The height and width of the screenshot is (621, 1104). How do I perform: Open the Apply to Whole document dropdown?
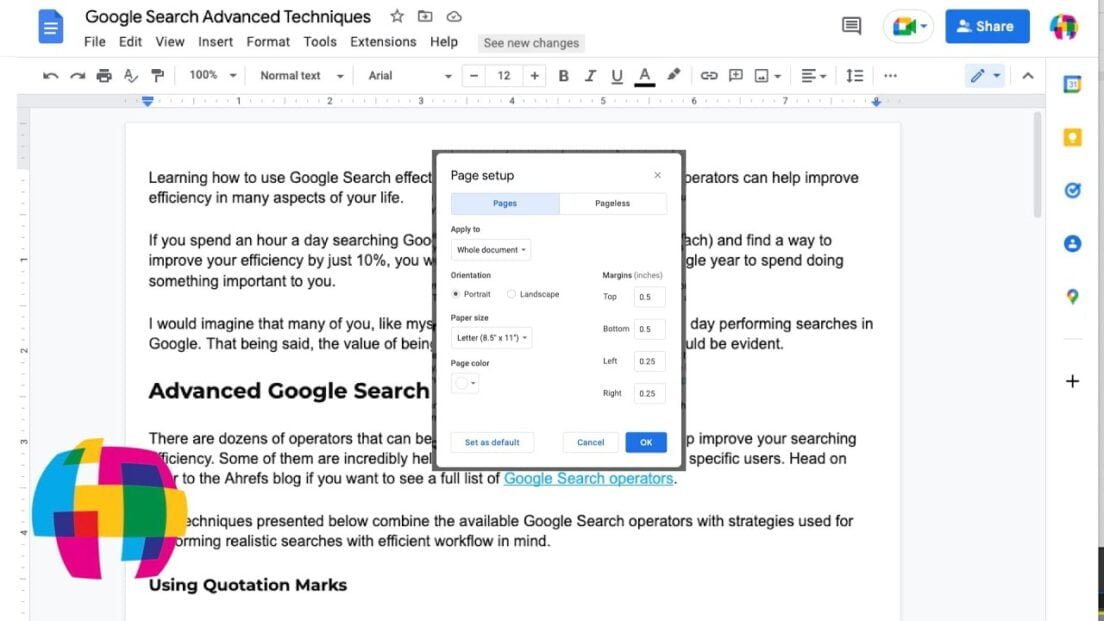coord(491,250)
